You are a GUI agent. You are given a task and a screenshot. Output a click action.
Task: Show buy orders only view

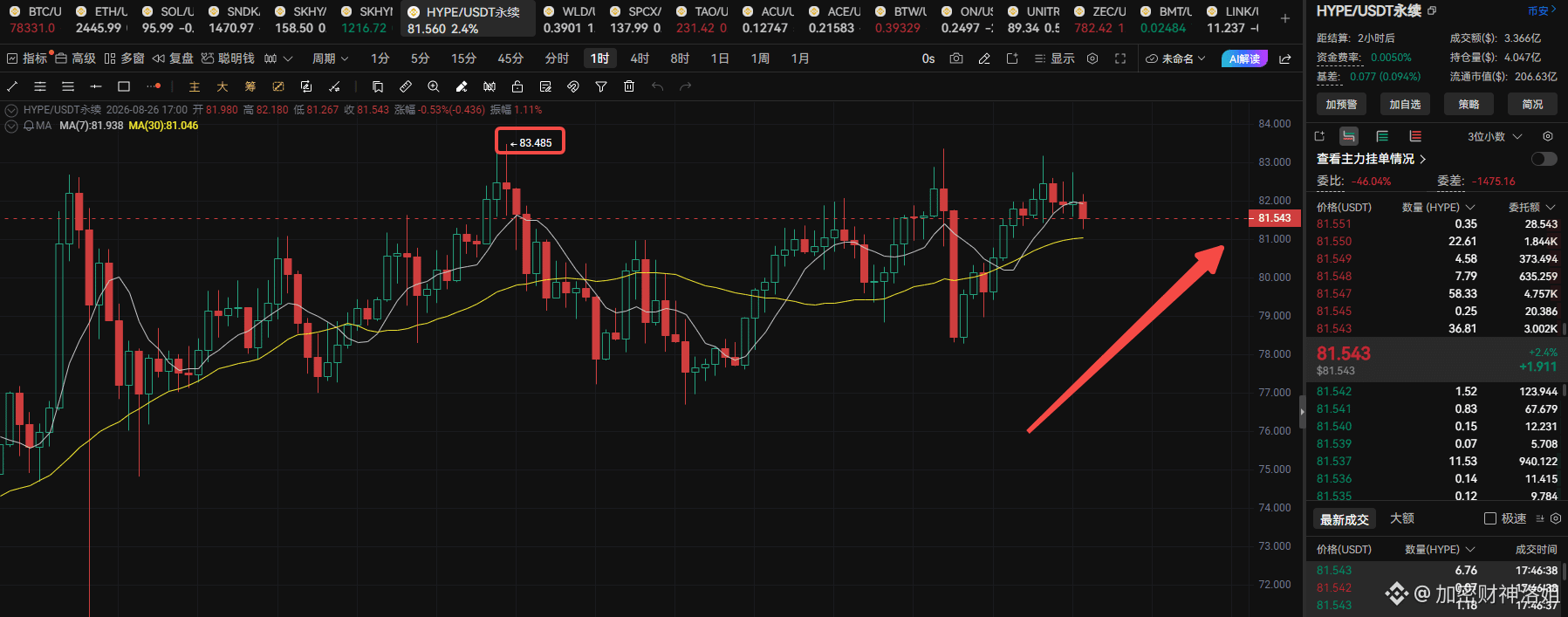(1382, 136)
